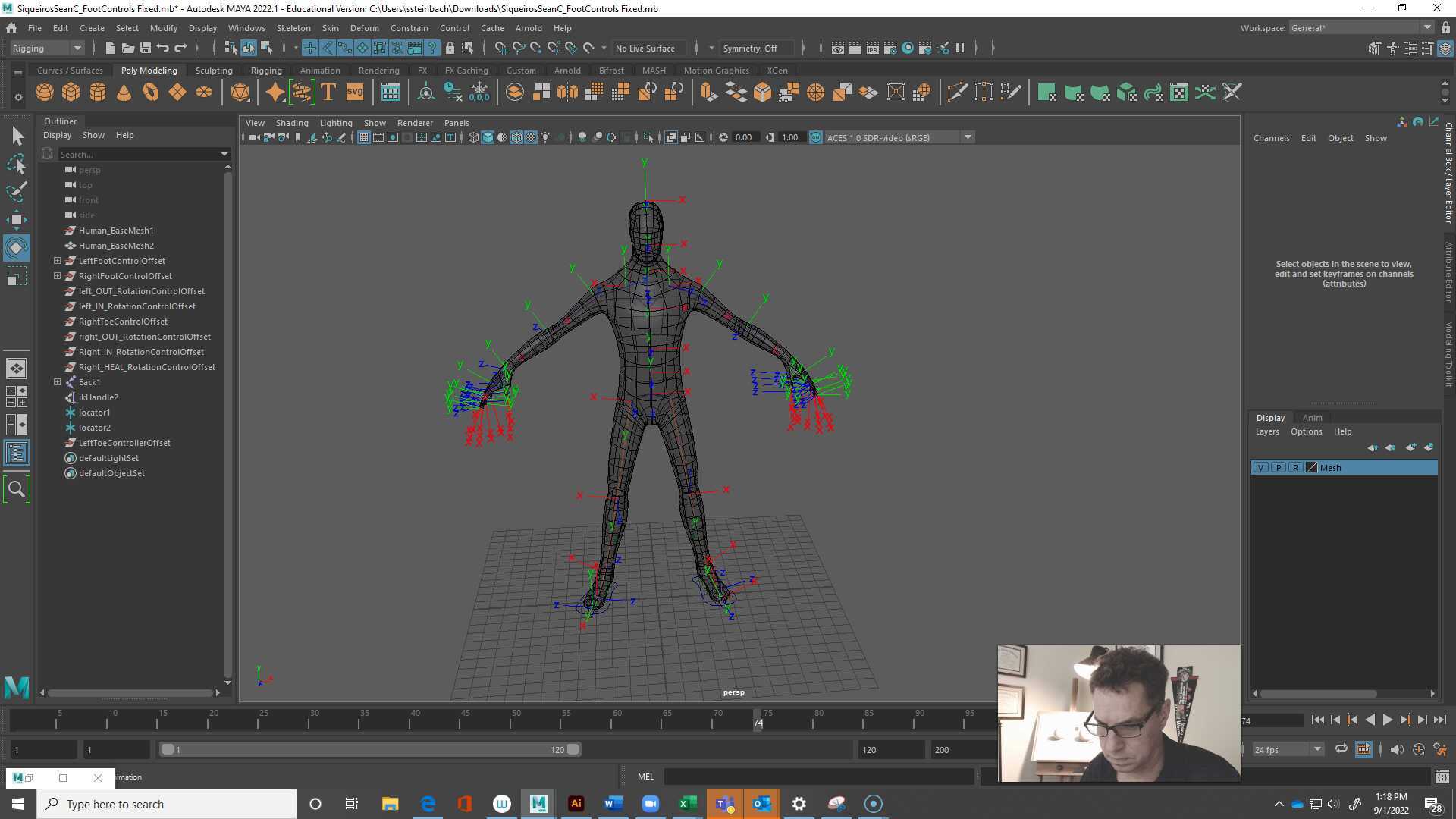Toggle default scene lighting with the lightbulb icon
This screenshot has height=819, width=1456.
544,137
